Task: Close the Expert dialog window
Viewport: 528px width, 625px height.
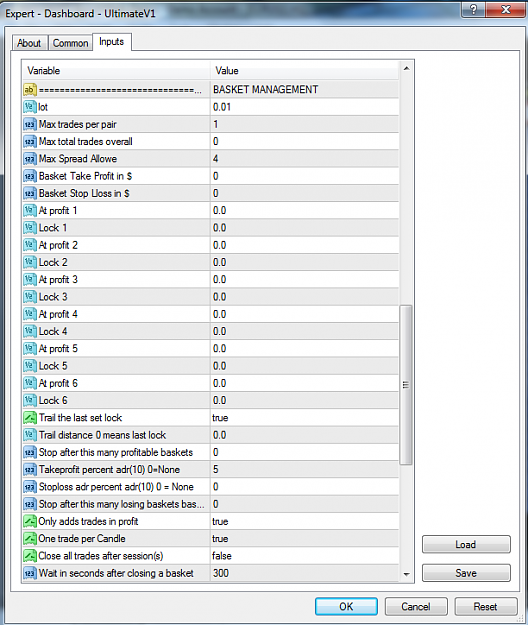Action: pos(506,10)
